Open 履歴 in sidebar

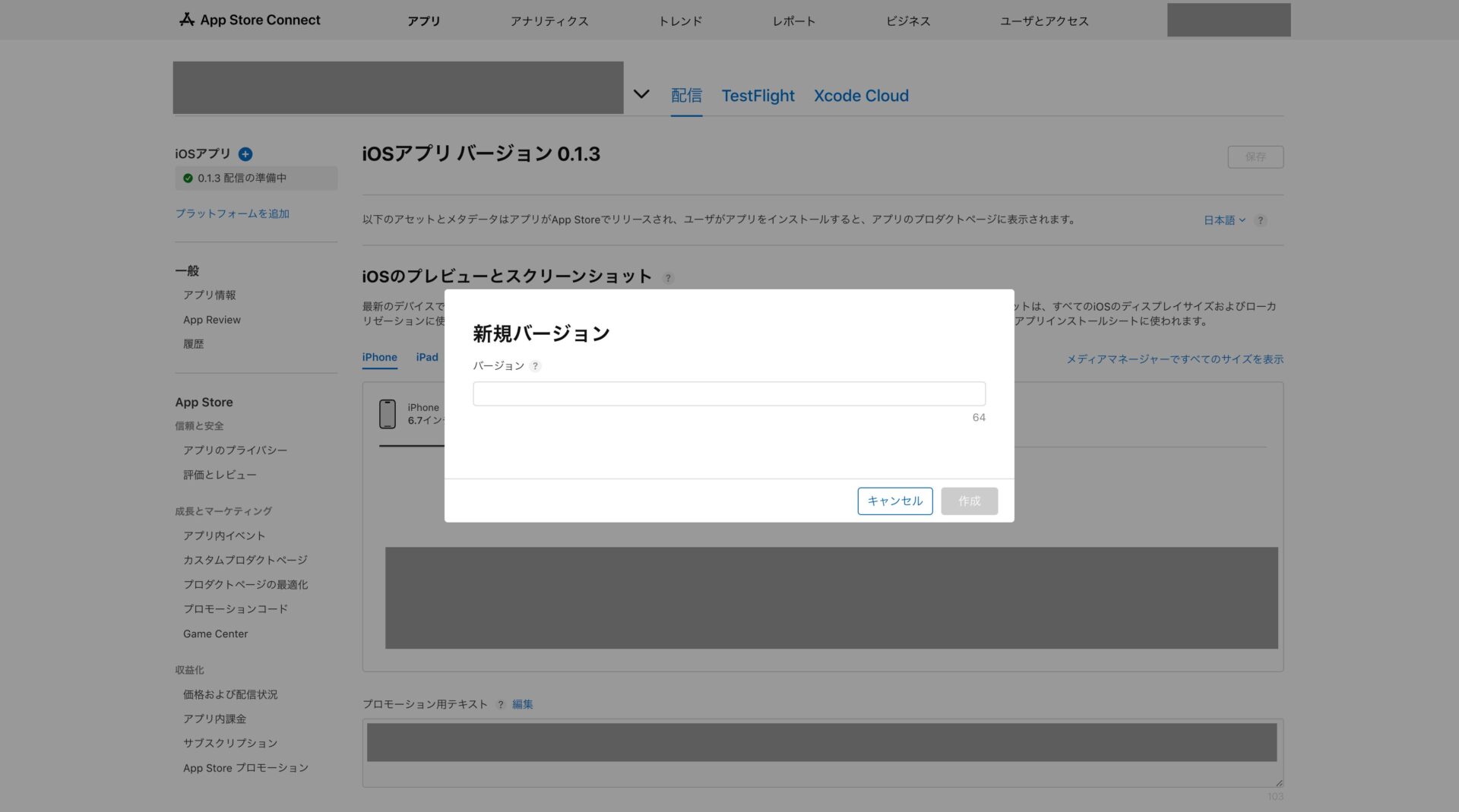pyautogui.click(x=193, y=344)
